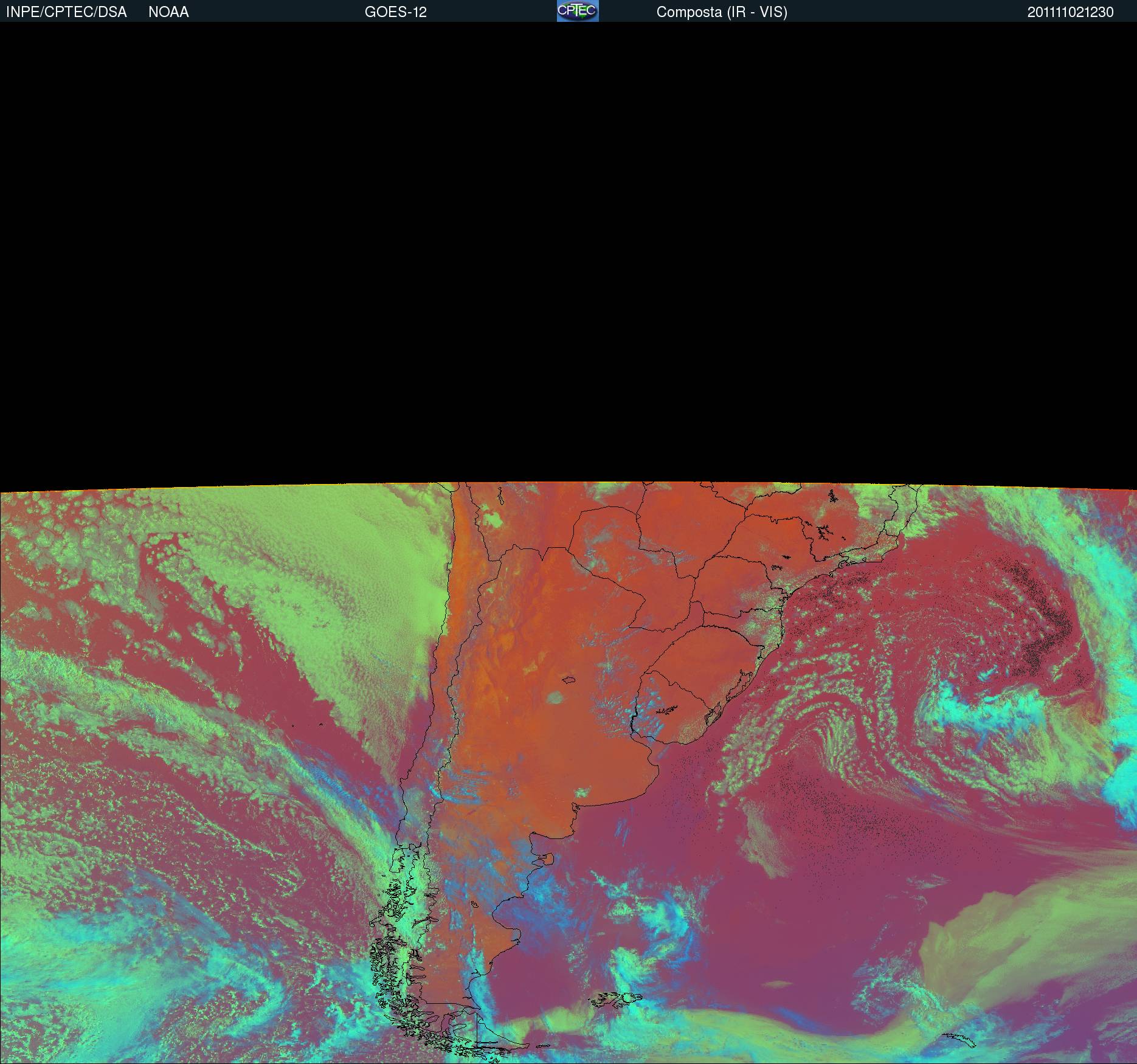Click the GOES-12 satellite label
The width and height of the screenshot is (1137, 1064).
[x=396, y=12]
